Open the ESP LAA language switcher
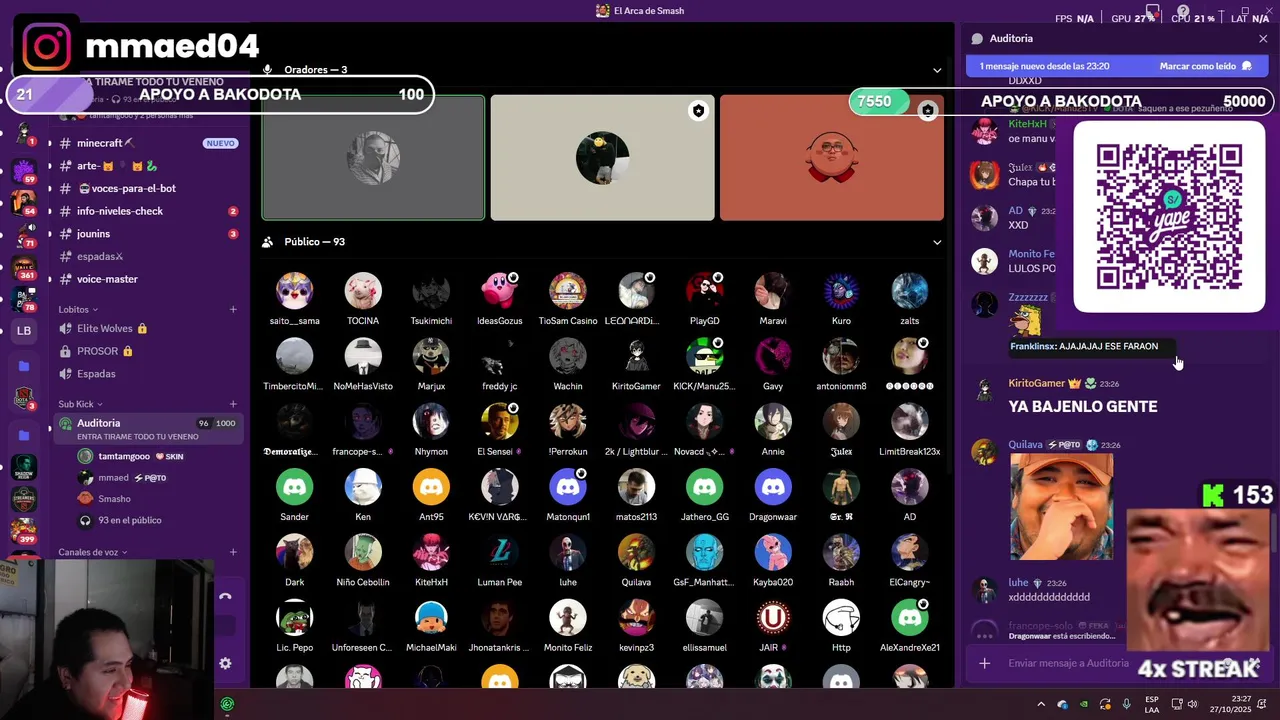 point(1152,704)
